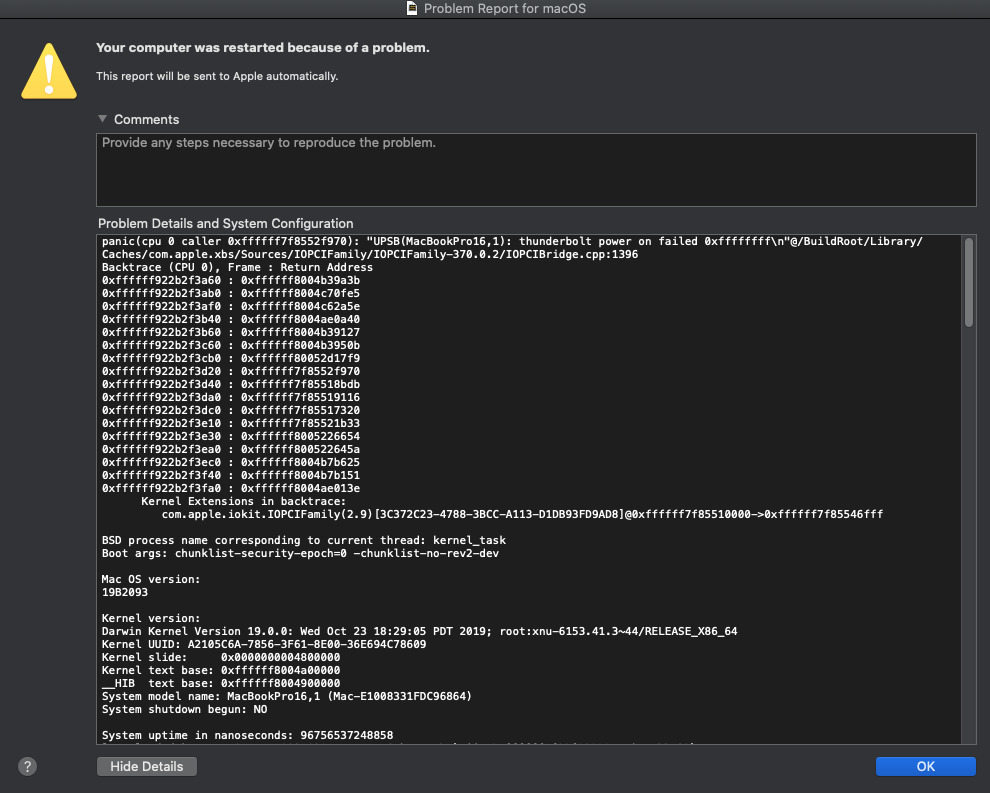Image resolution: width=990 pixels, height=793 pixels.
Task: Click into the Comments text field
Action: click(x=536, y=170)
